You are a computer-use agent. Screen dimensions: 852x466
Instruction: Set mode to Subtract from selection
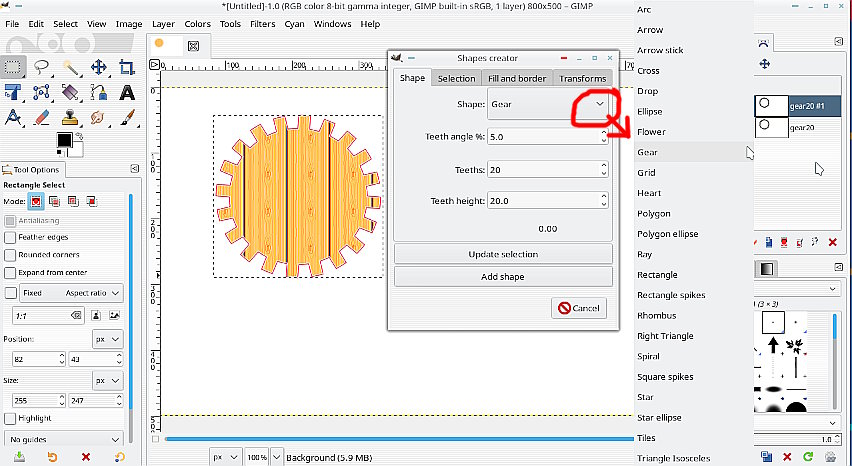coord(73,201)
